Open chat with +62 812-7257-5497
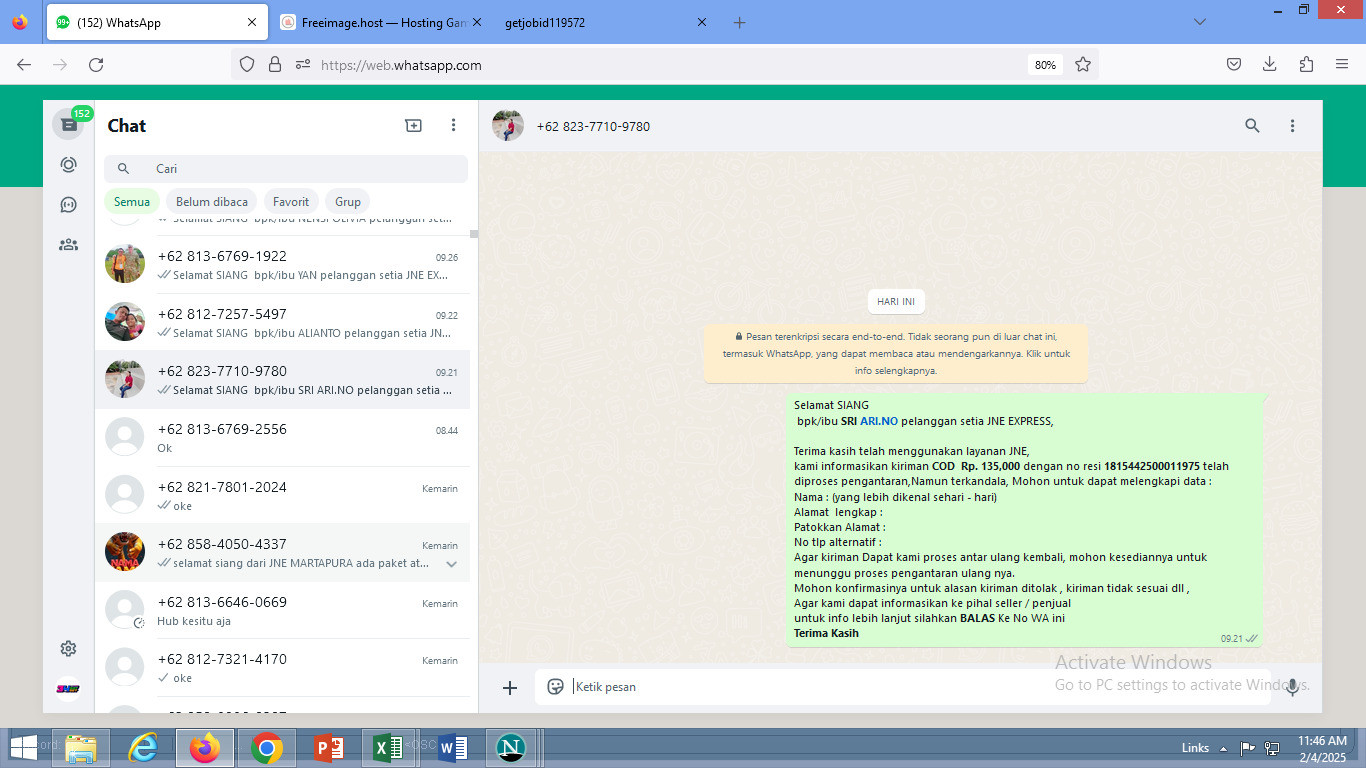This screenshot has width=1366, height=768. pyautogui.click(x=282, y=322)
